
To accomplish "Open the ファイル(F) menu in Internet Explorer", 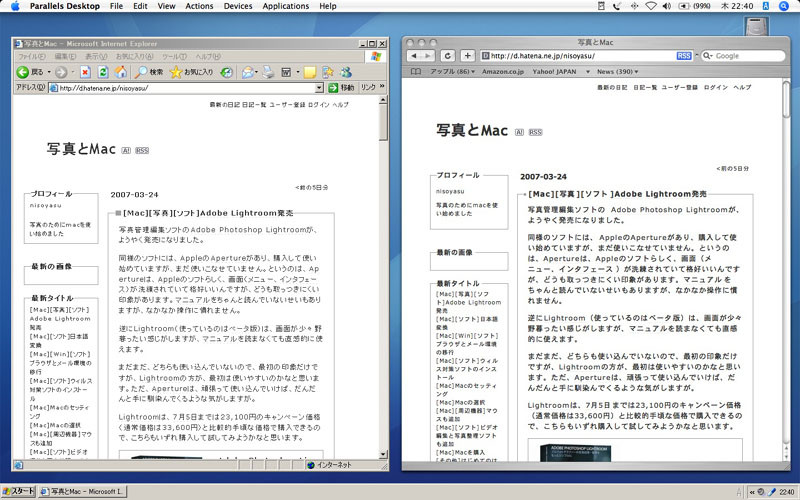I will [31, 57].
